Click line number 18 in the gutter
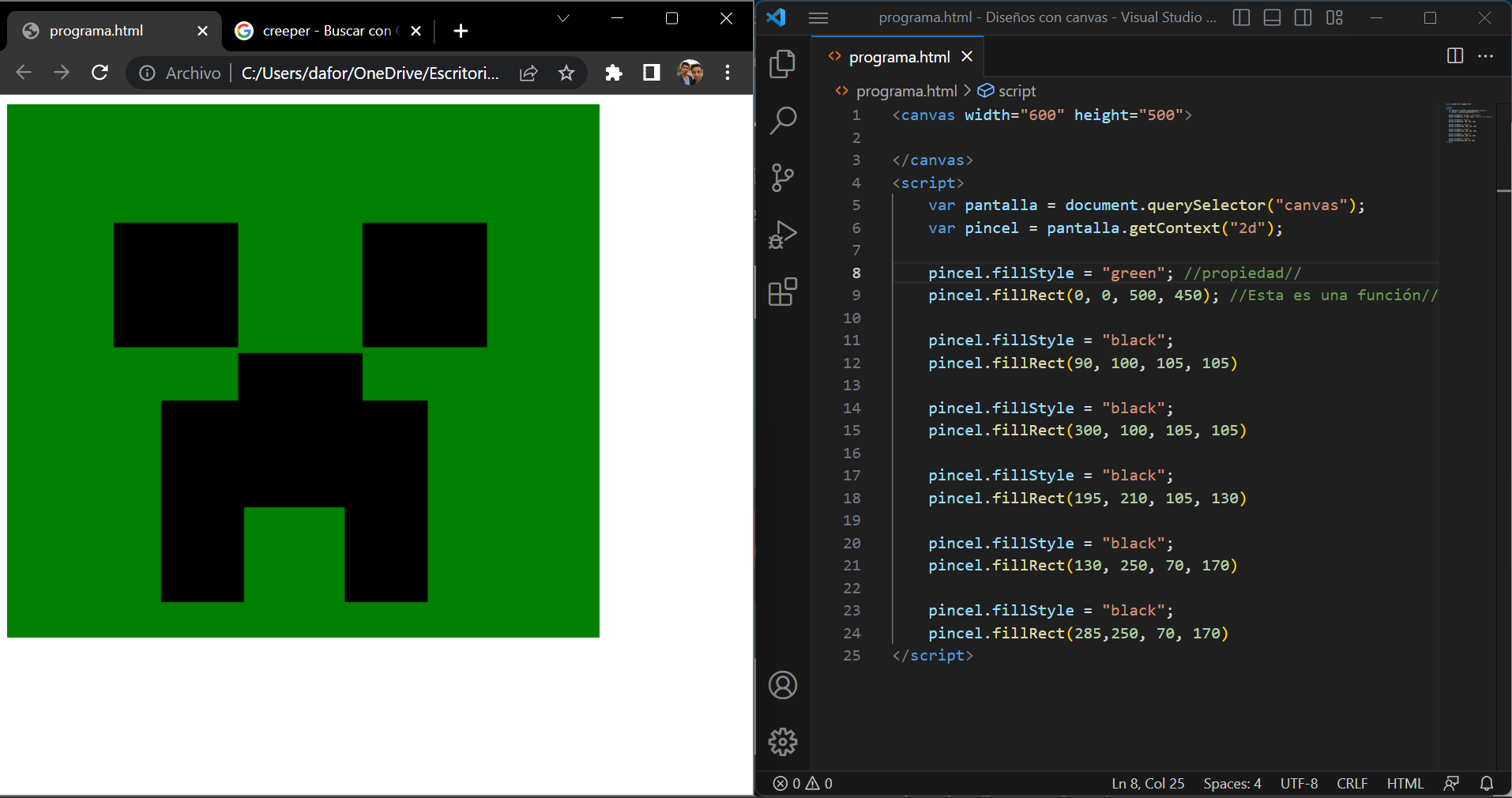Screen dimensions: 1512x798 (852, 498)
